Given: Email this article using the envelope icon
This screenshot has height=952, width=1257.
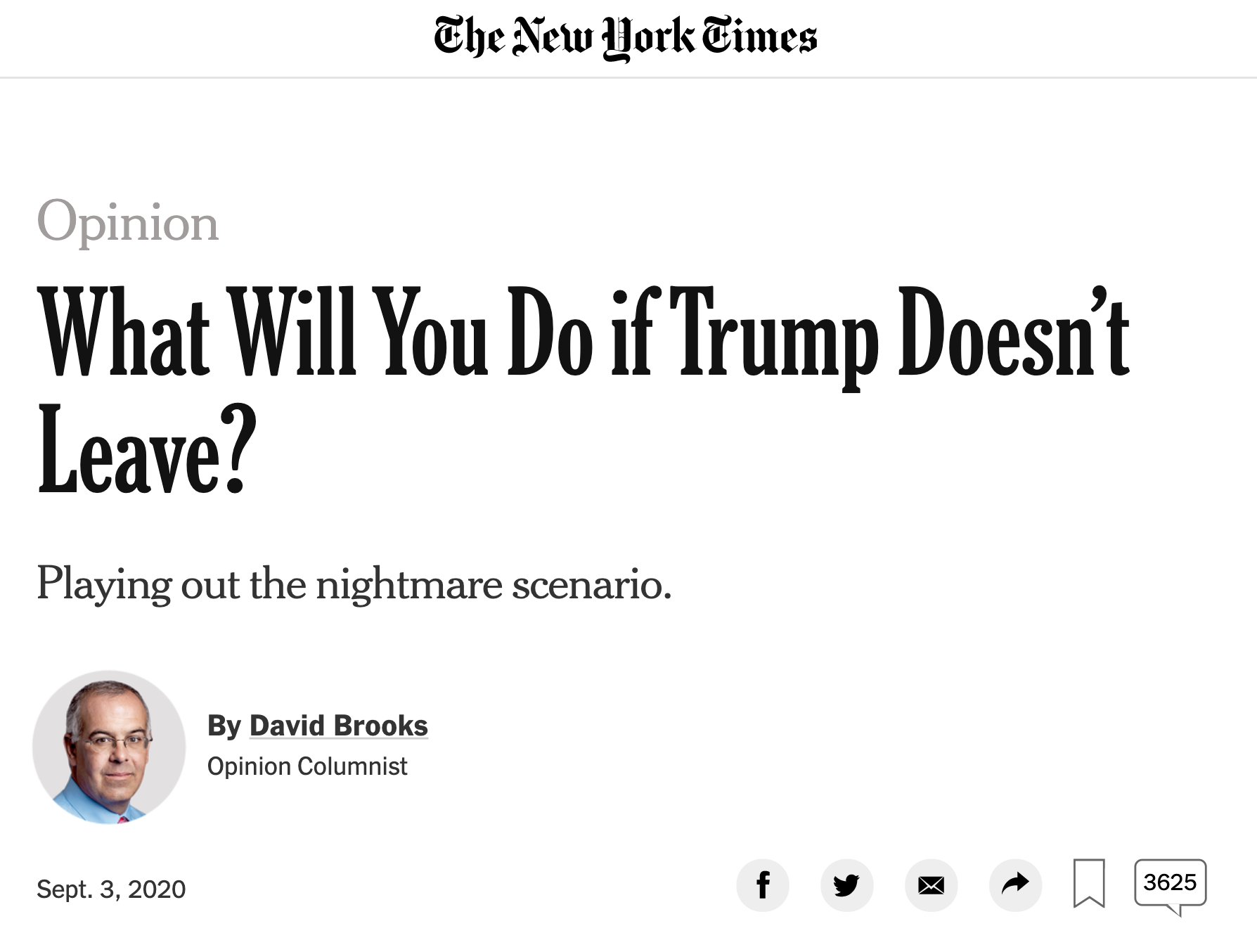Looking at the screenshot, I should [x=931, y=885].
